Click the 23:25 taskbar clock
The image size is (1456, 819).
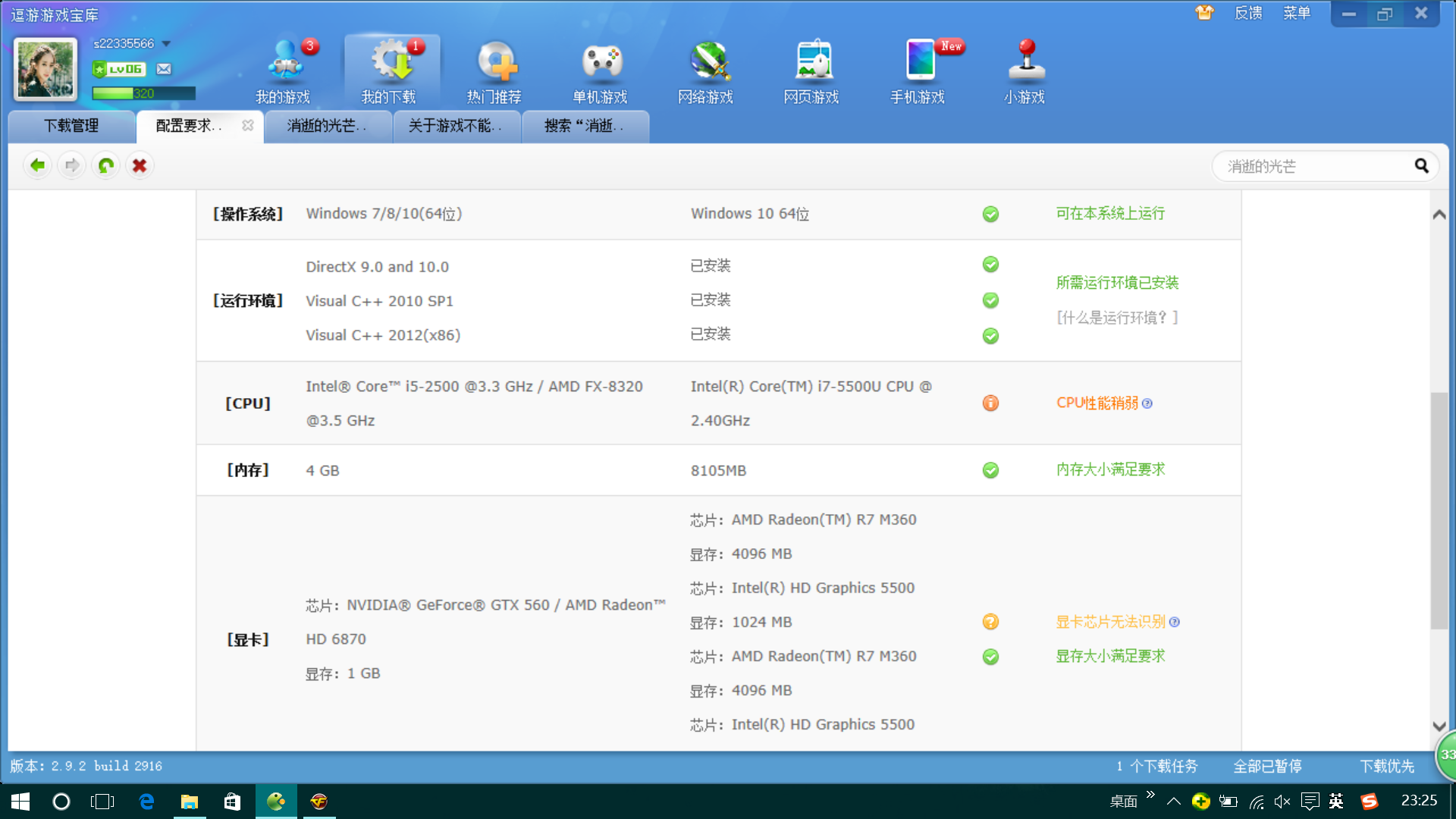click(x=1419, y=801)
